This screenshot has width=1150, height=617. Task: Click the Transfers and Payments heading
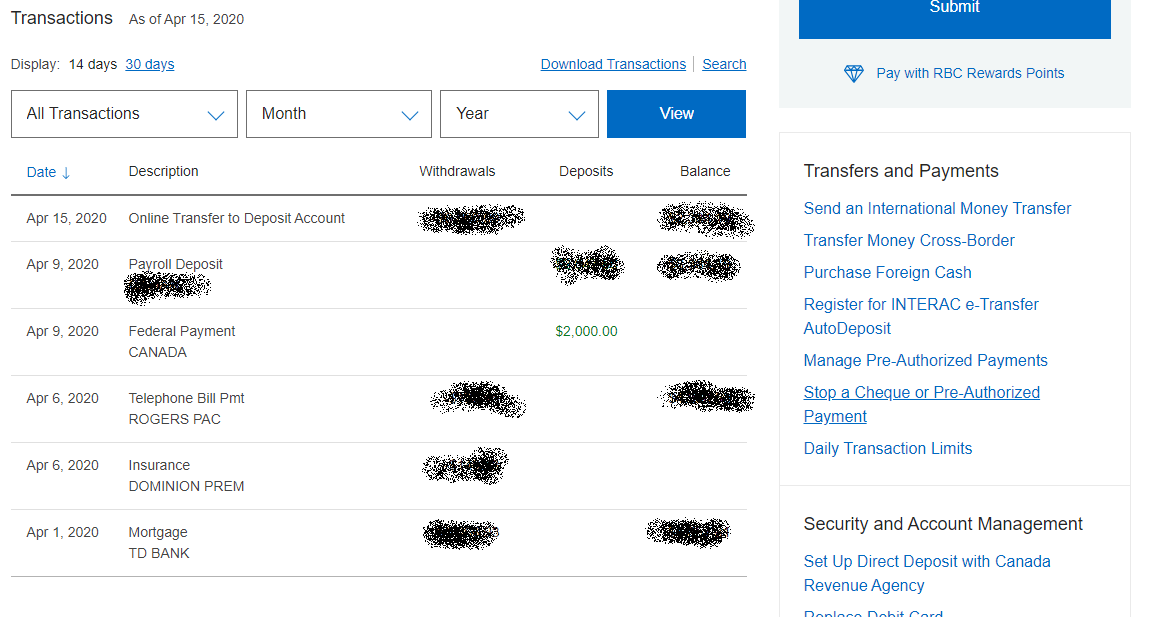901,171
